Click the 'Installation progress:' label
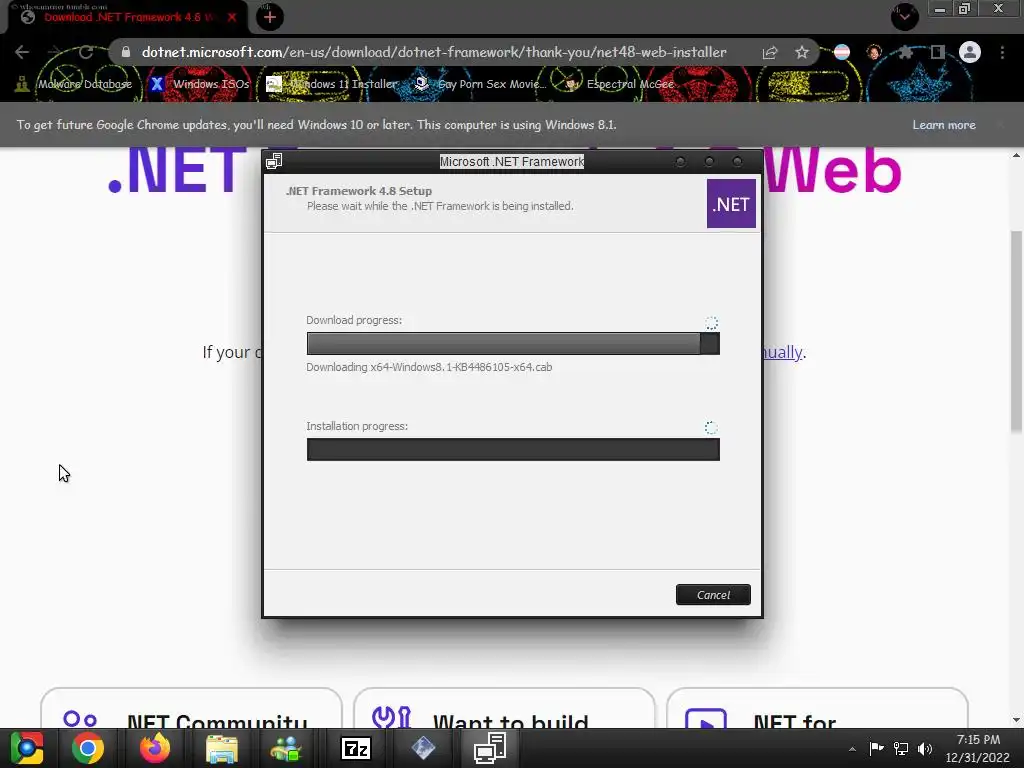1024x768 pixels. [357, 426]
